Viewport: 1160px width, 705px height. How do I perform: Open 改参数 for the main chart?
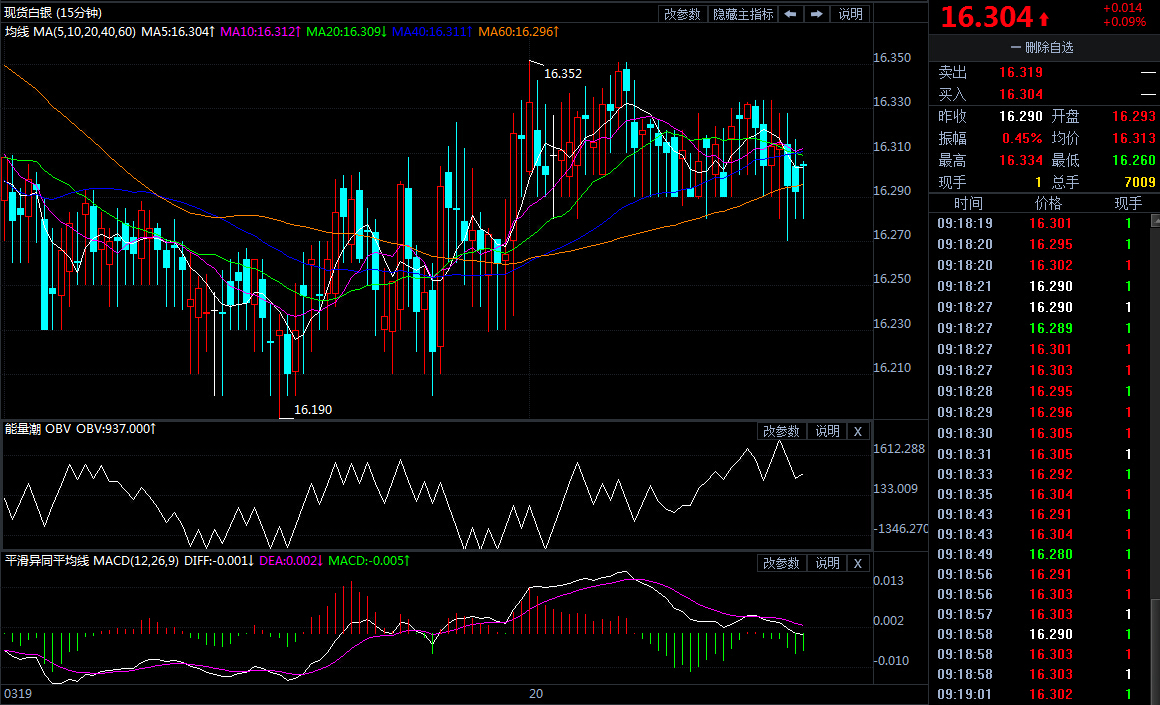click(681, 14)
